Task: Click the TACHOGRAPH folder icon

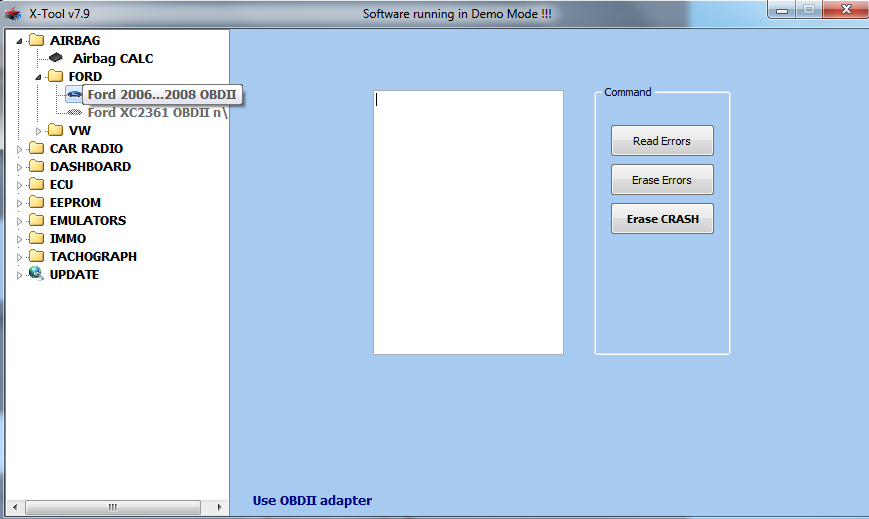Action: 36,256
